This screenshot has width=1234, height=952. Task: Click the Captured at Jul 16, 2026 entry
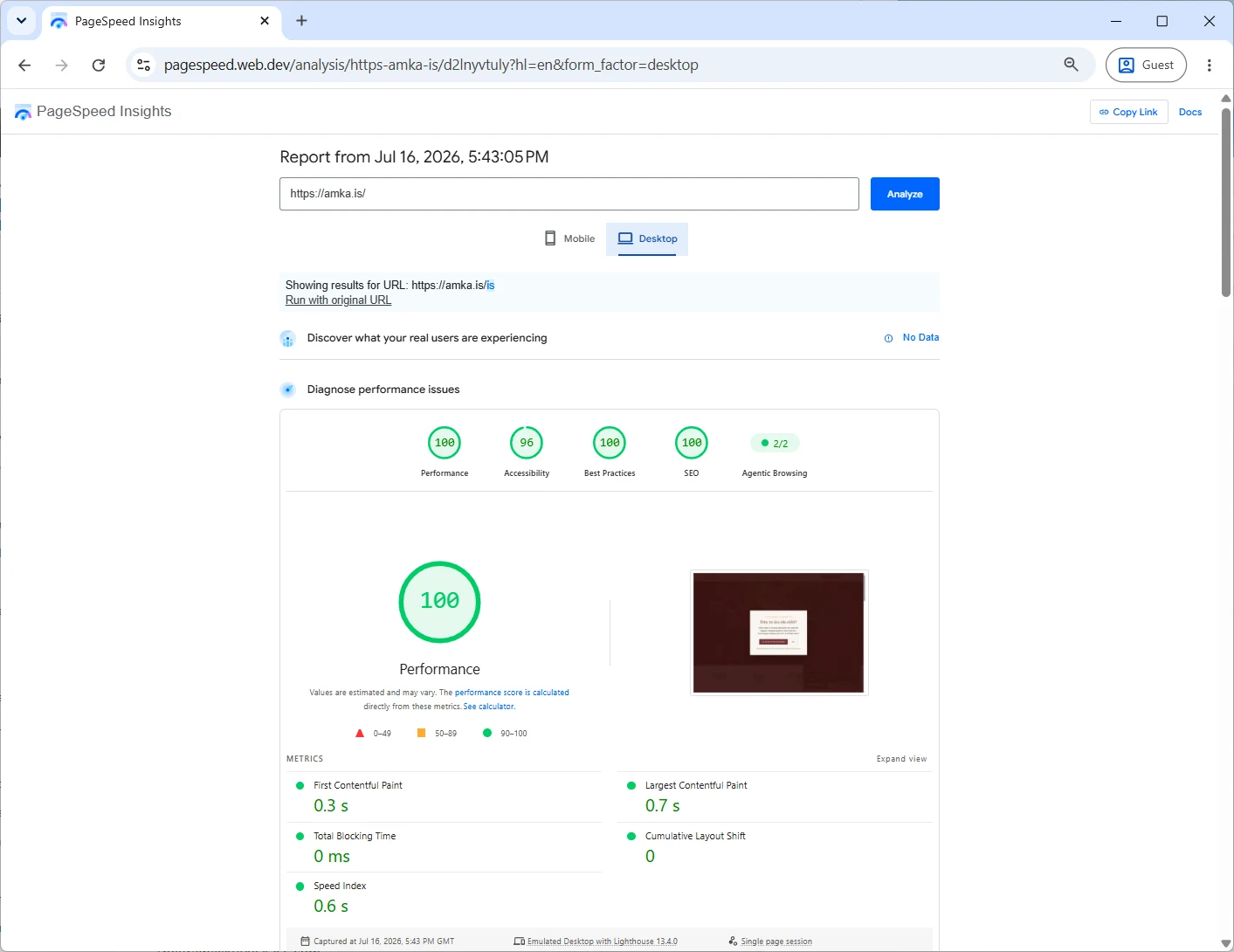(377, 942)
